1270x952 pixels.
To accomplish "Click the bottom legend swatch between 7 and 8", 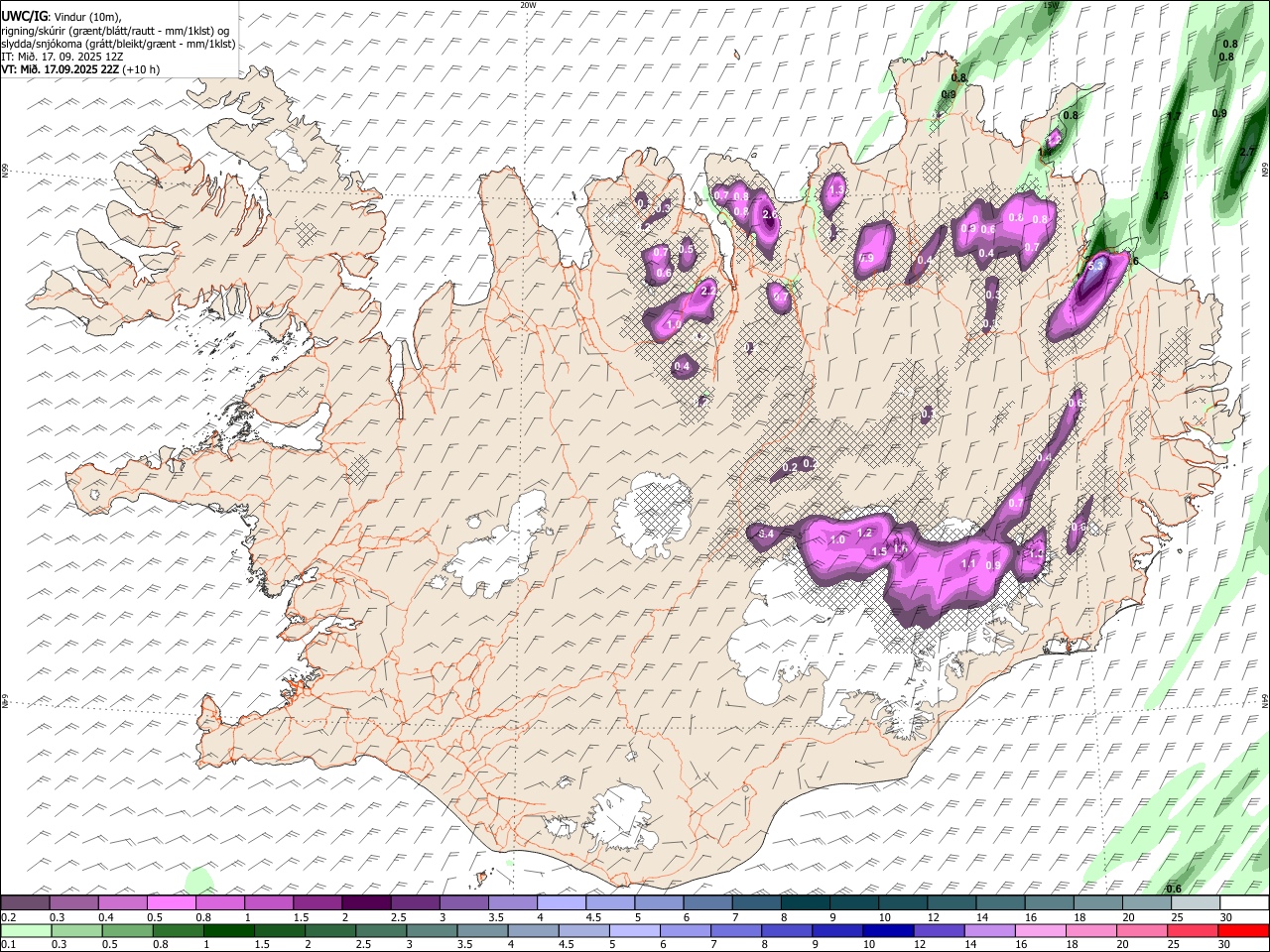I will 736,931.
